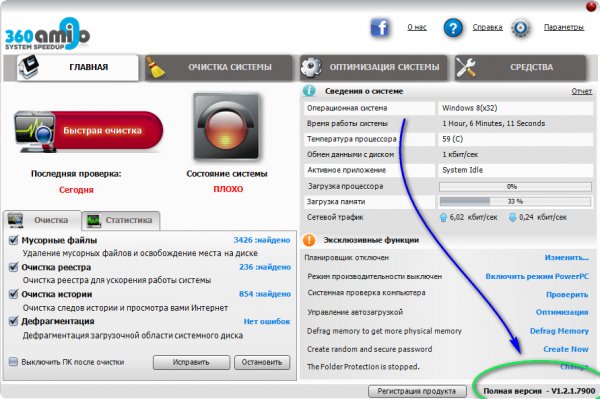
Task: Open the Facebook icon in the header
Action: [380, 28]
